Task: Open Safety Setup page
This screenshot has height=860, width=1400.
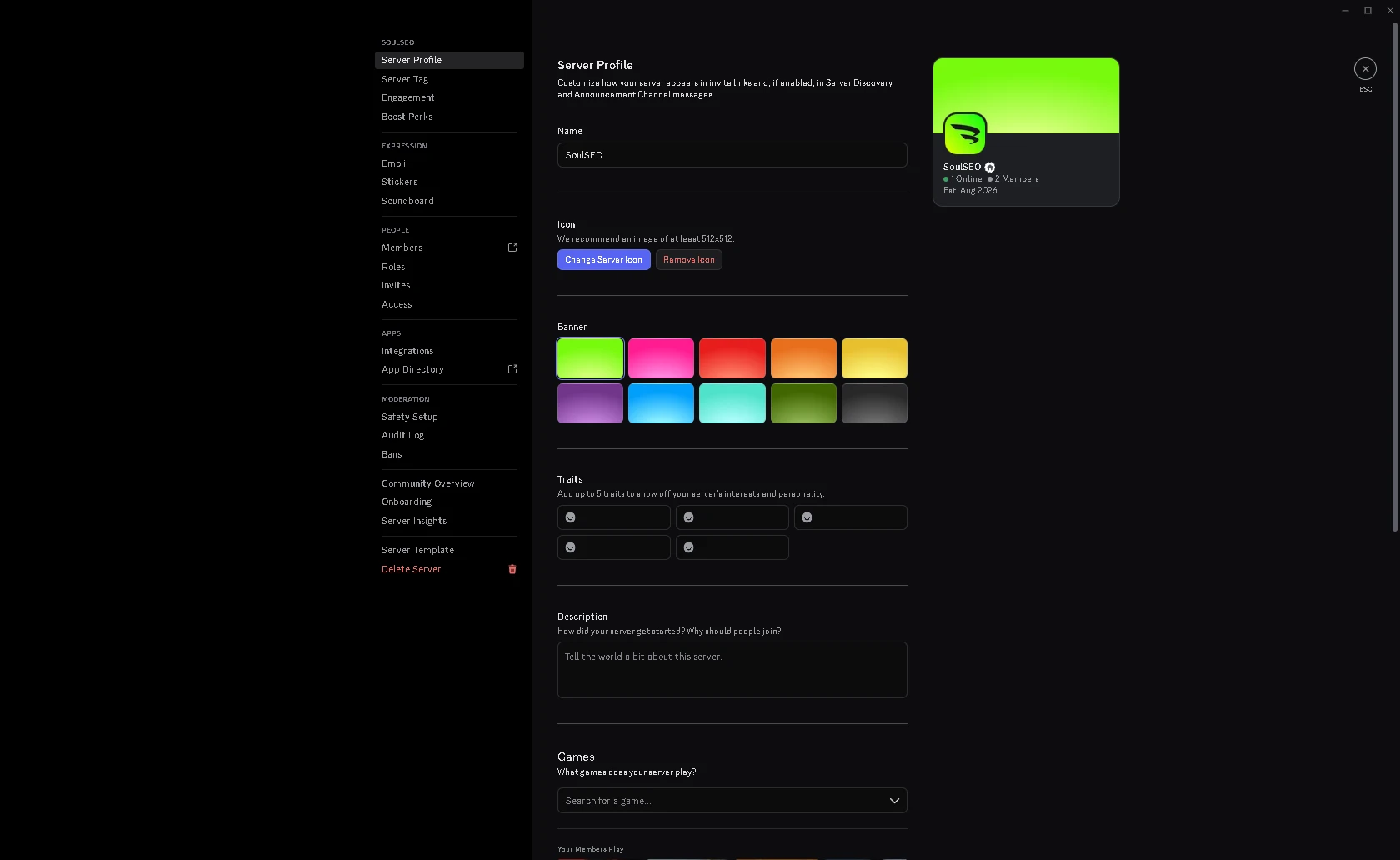Action: (x=449, y=417)
